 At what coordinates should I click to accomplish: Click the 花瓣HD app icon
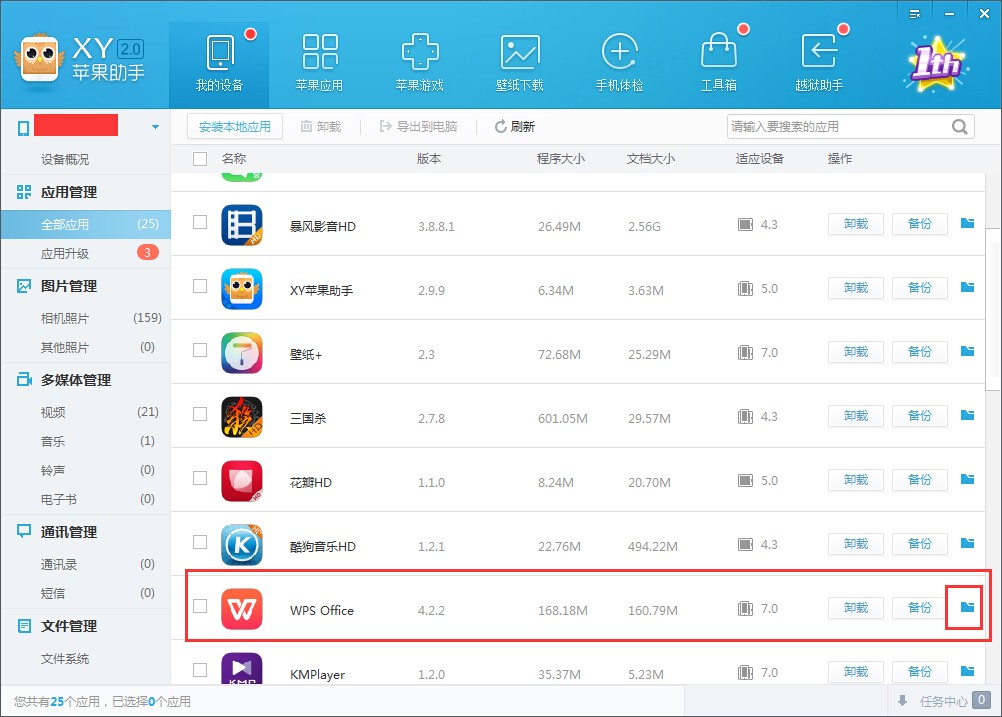pos(242,481)
